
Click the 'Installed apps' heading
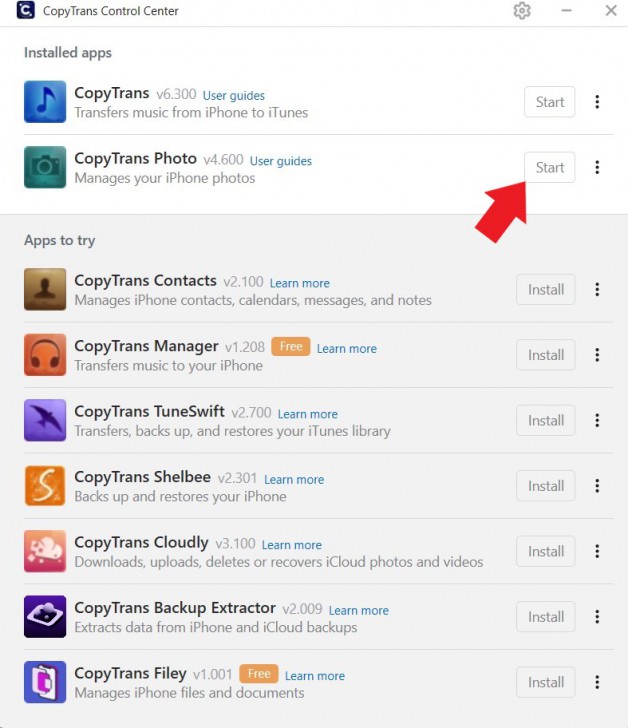pos(68,52)
